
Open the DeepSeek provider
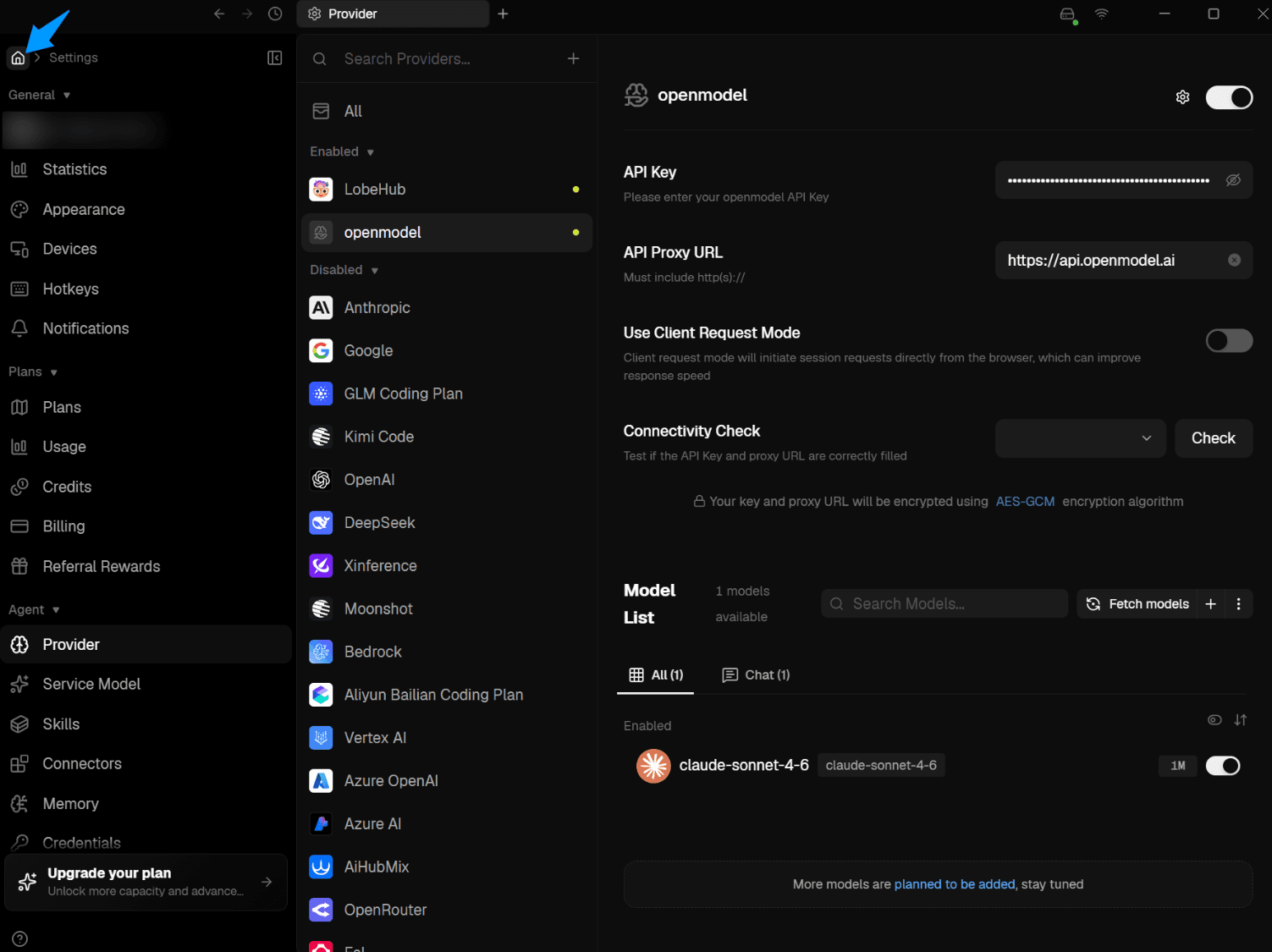pyautogui.click(x=447, y=523)
